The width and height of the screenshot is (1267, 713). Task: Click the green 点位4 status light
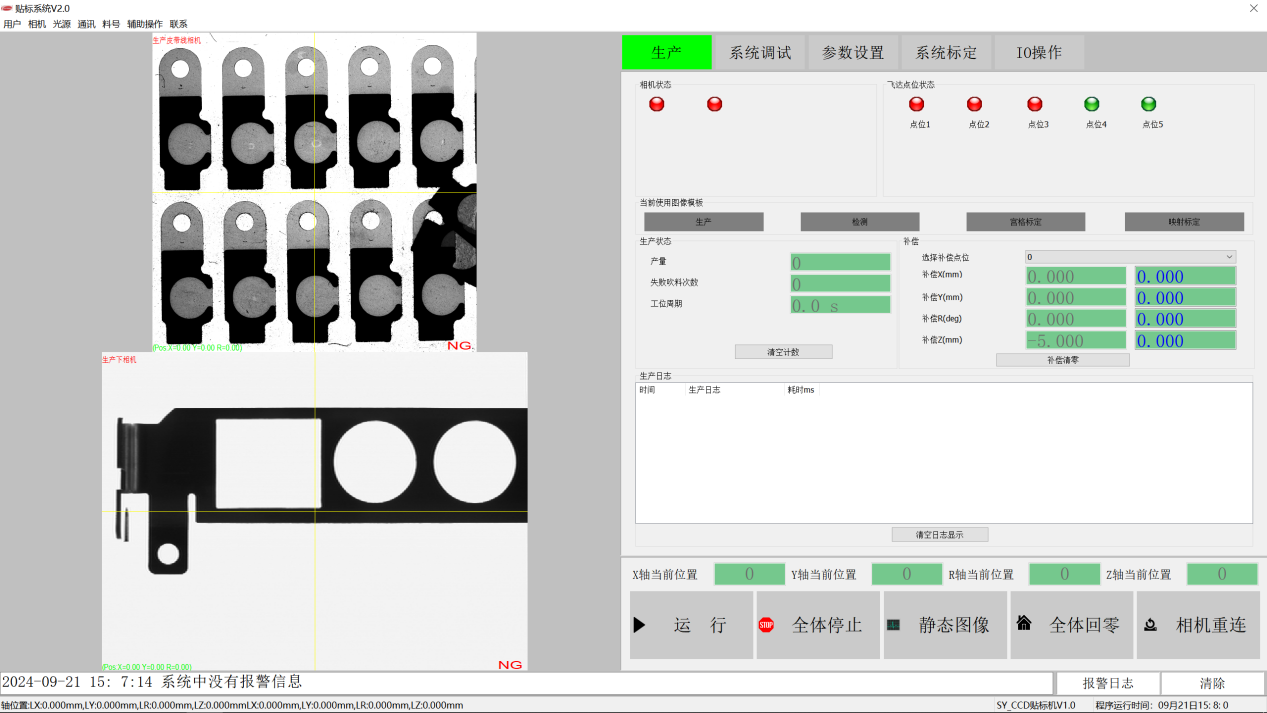[x=1092, y=104]
